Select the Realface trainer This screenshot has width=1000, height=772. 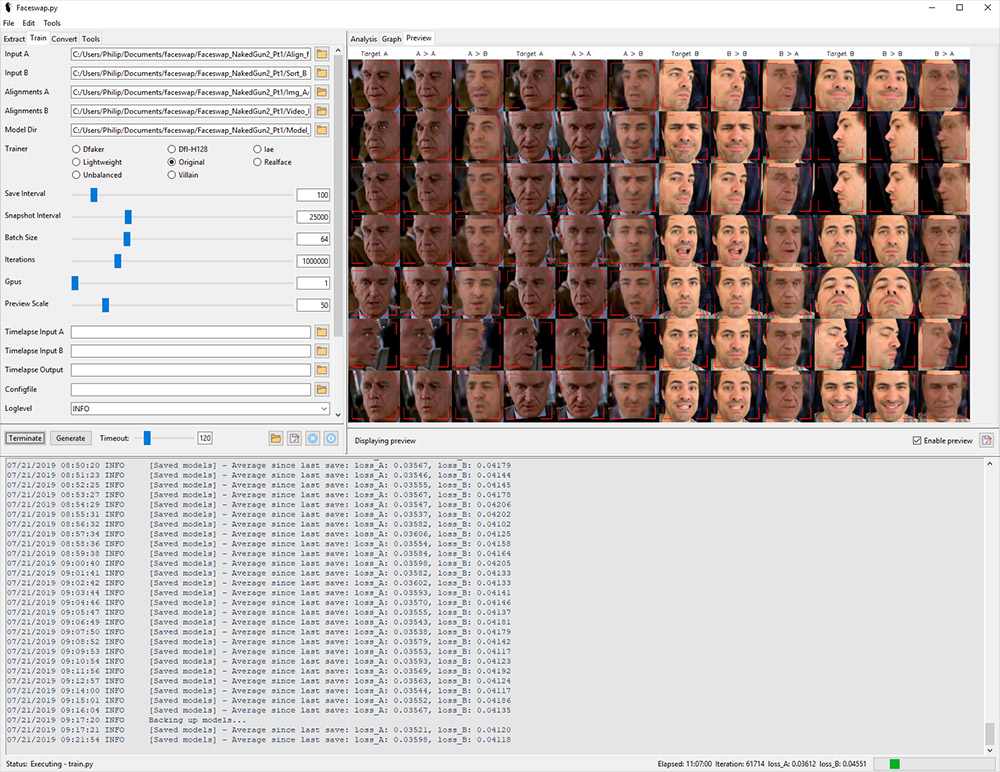pyautogui.click(x=272, y=162)
